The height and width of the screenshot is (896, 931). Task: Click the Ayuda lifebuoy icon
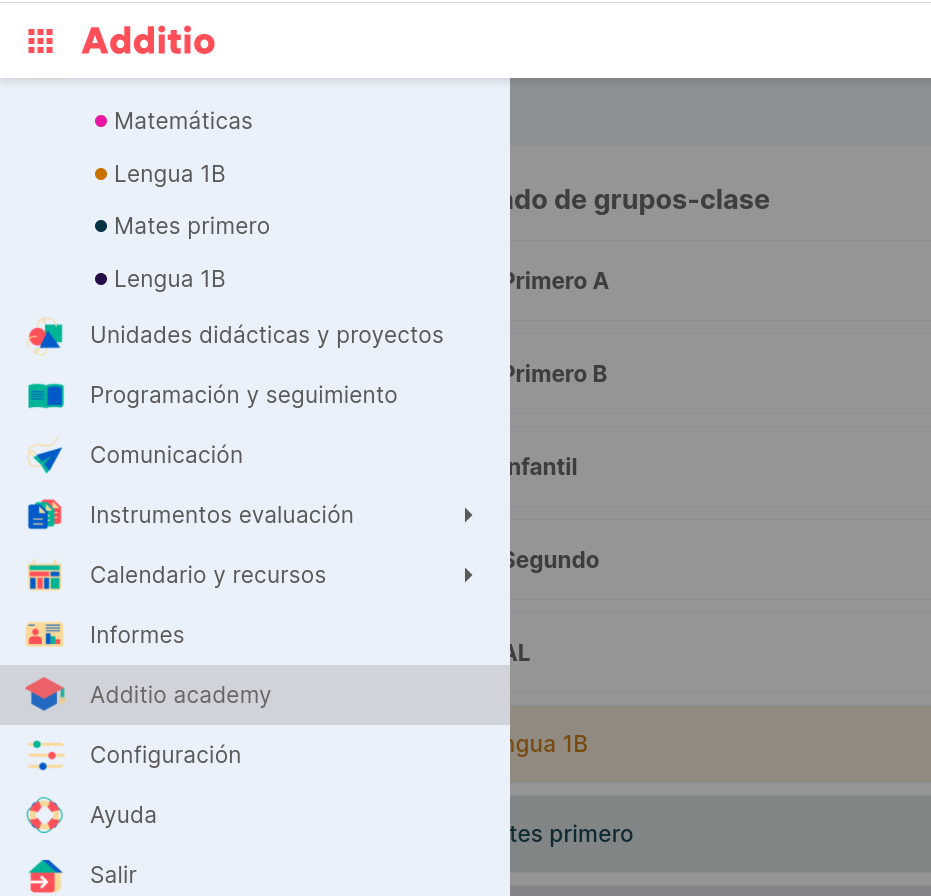tap(45, 815)
